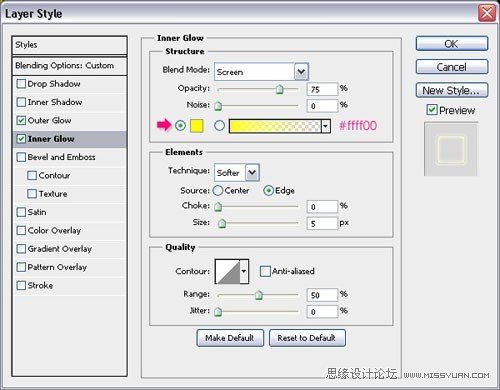Click the Make Default button
This screenshot has width=500, height=390.
[230, 338]
